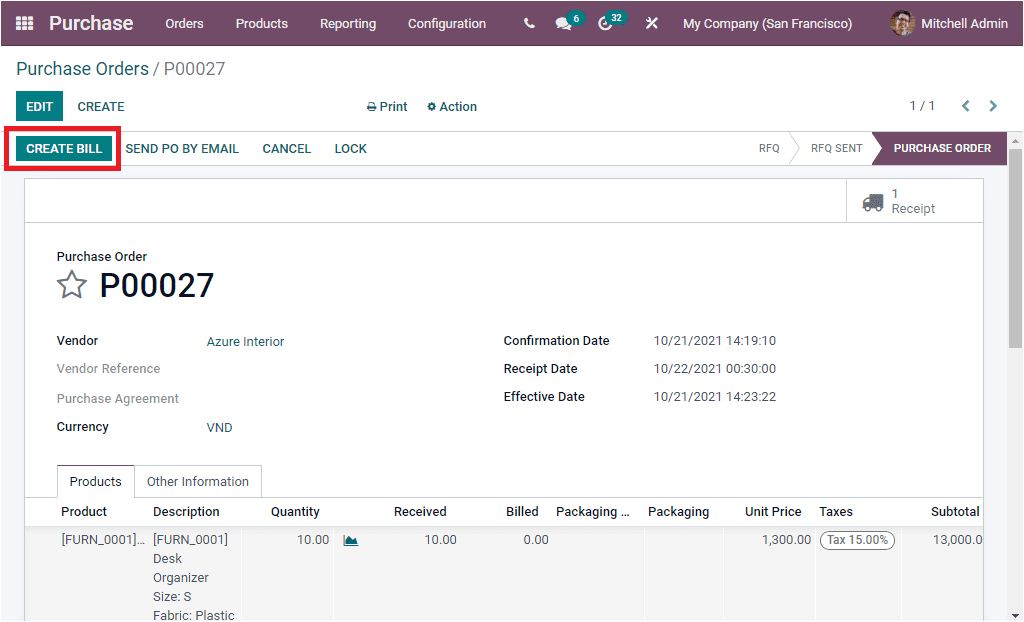Open the messaging conversations icon
Screen dimensions: 1024x622
(x=563, y=23)
